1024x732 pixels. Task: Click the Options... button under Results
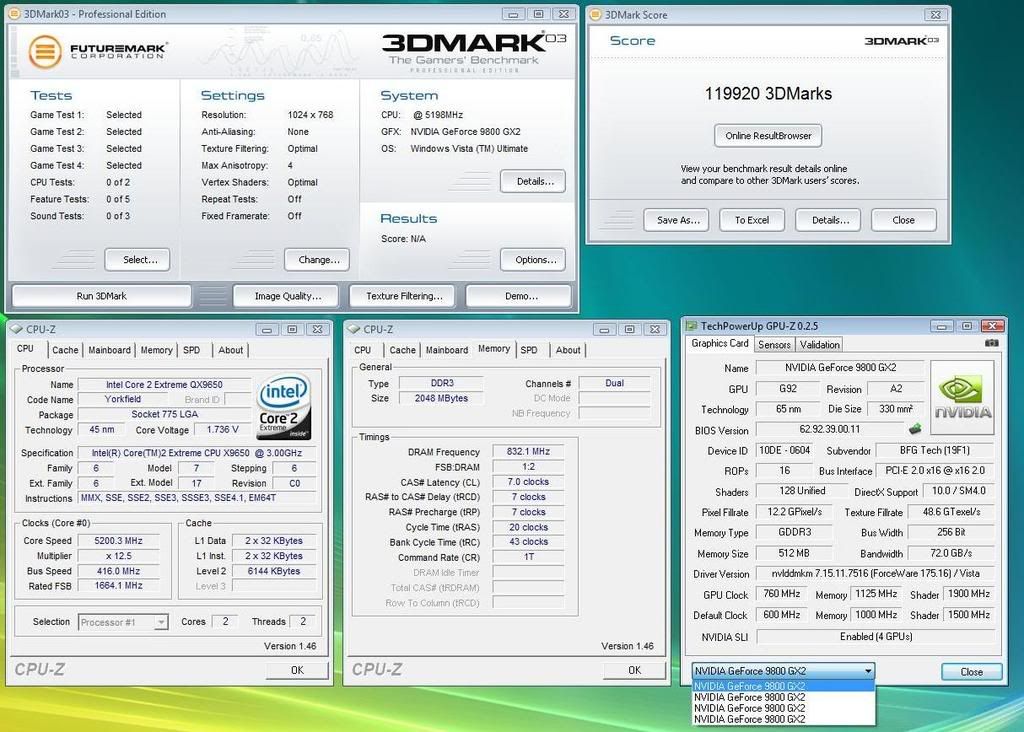[x=533, y=260]
